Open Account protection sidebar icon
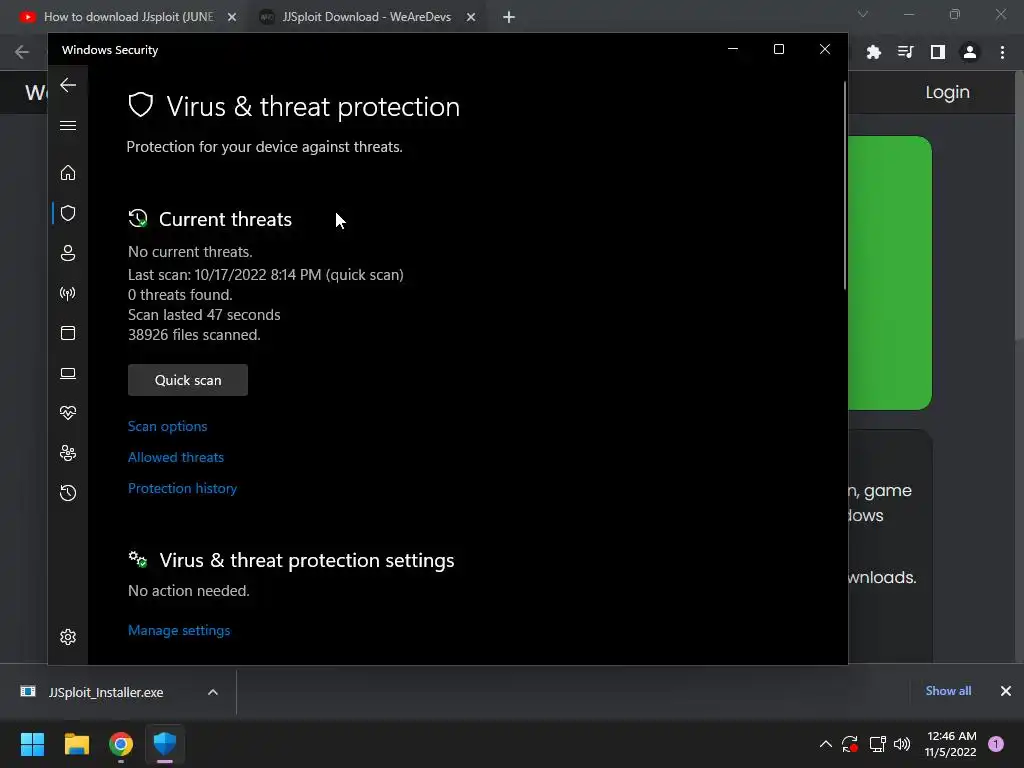This screenshot has height=768, width=1024. click(68, 253)
